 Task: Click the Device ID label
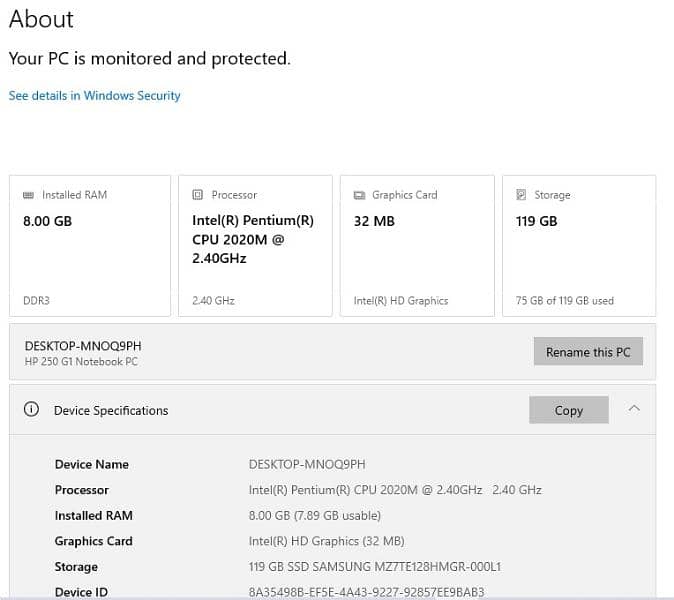[81, 592]
